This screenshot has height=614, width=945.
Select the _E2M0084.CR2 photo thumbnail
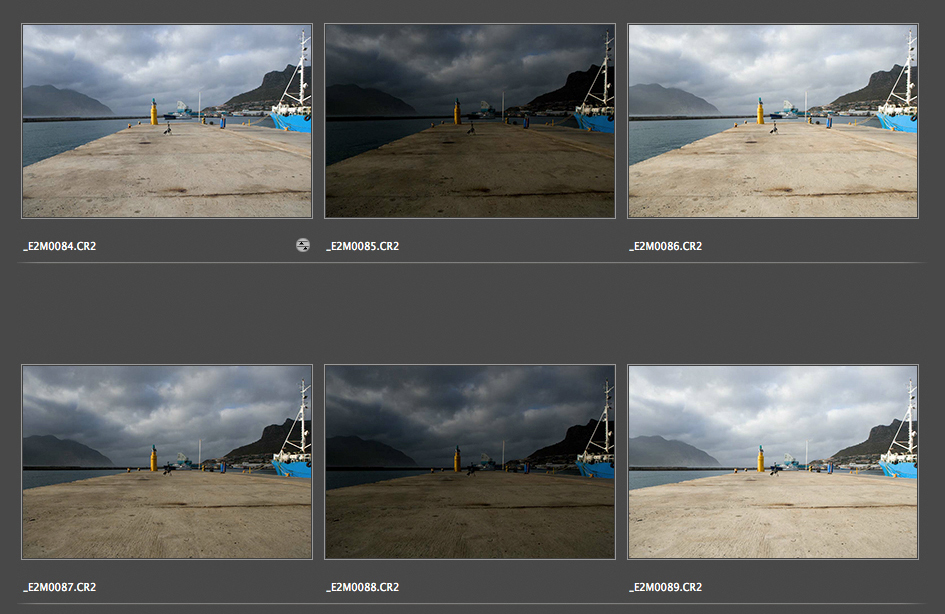[x=166, y=121]
